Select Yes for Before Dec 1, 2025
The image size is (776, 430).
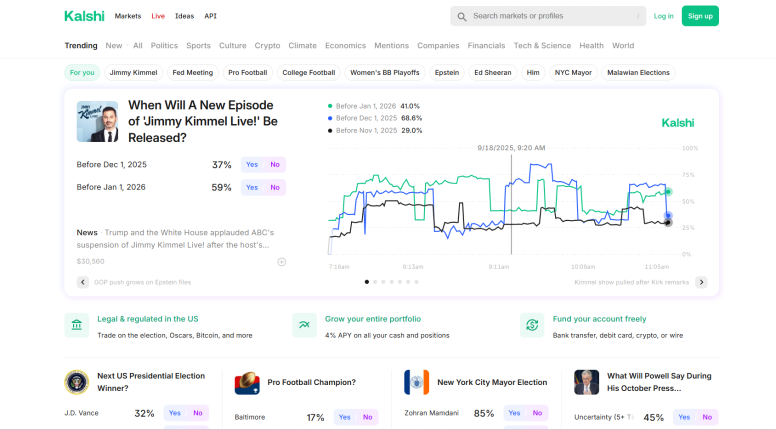pyautogui.click(x=252, y=165)
